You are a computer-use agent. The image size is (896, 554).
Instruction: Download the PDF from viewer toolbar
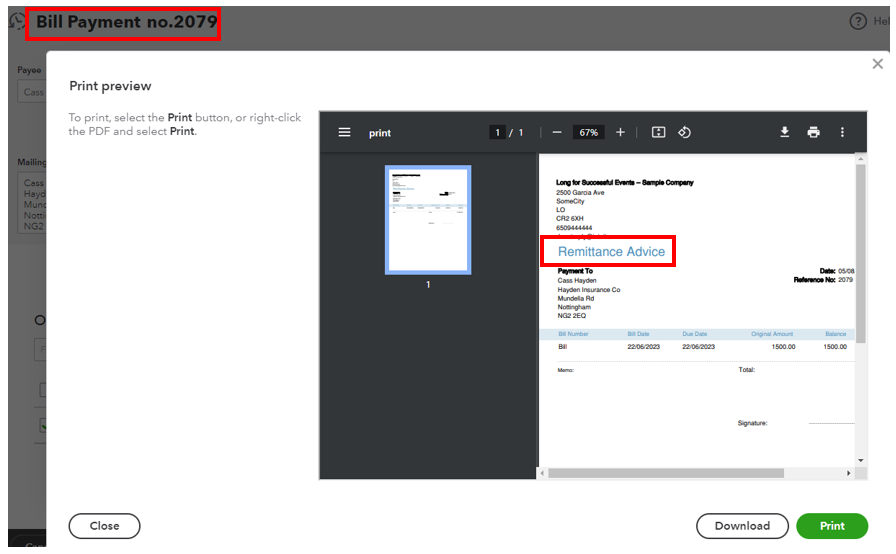[785, 132]
